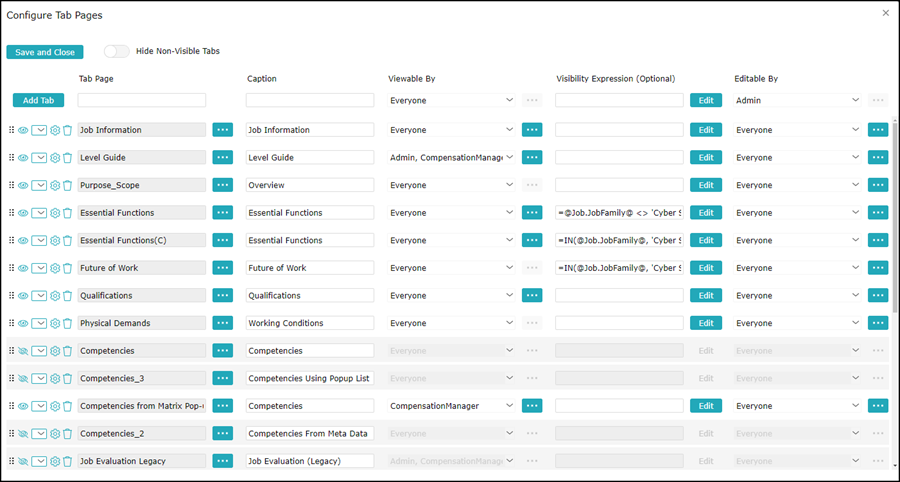Expand the Editable By dropdown in Add Tab row
Image resolution: width=900 pixels, height=482 pixels.
[x=855, y=100]
